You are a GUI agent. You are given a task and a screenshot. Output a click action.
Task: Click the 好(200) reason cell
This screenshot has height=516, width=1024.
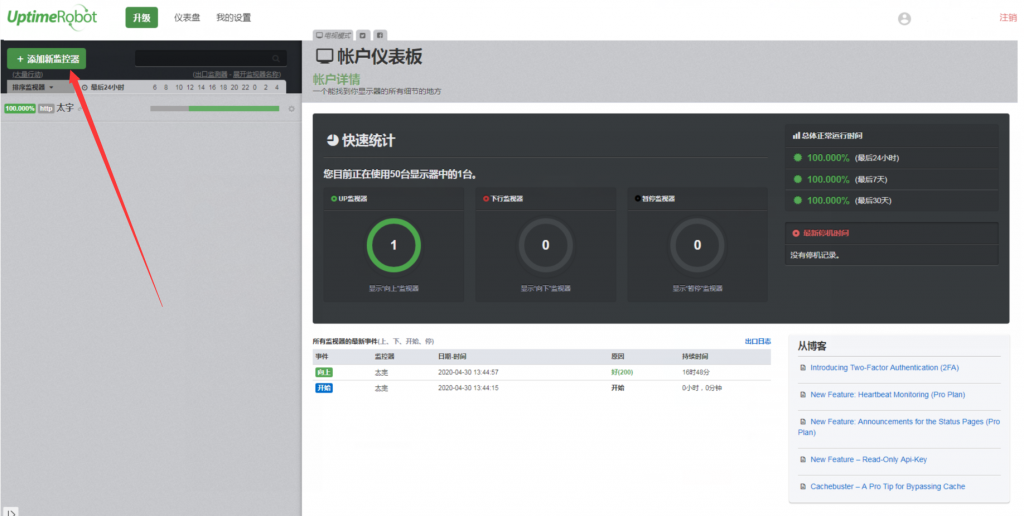tap(622, 372)
